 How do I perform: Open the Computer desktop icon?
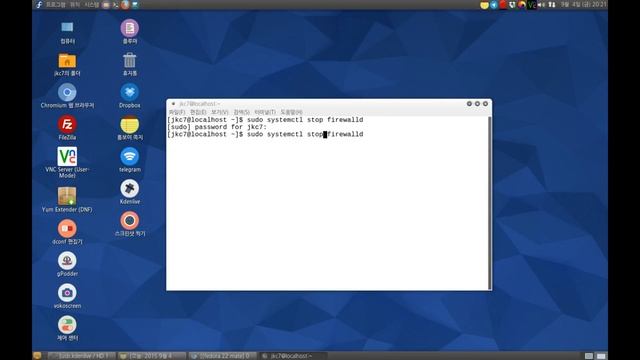(67, 28)
